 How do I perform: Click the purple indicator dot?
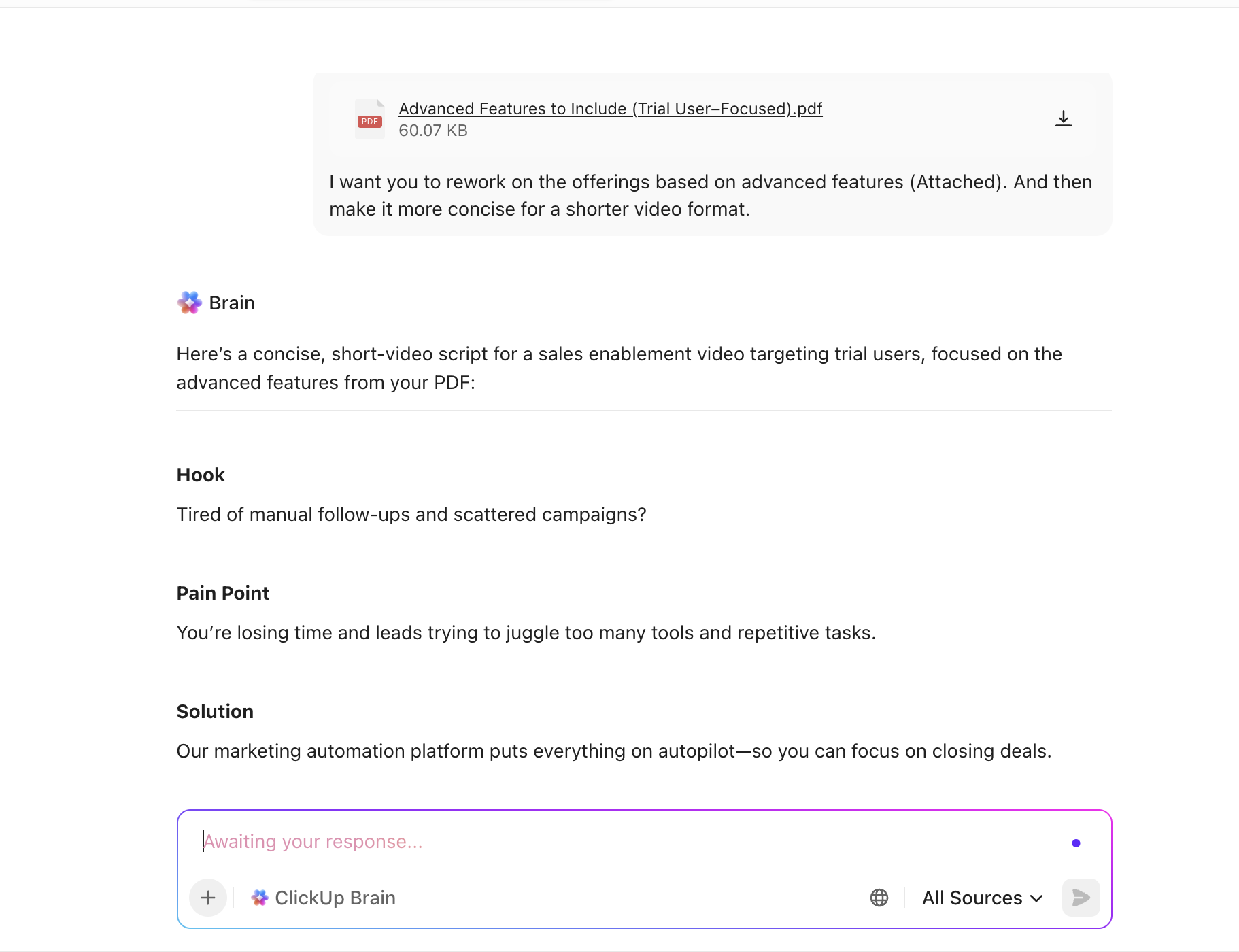point(1076,843)
